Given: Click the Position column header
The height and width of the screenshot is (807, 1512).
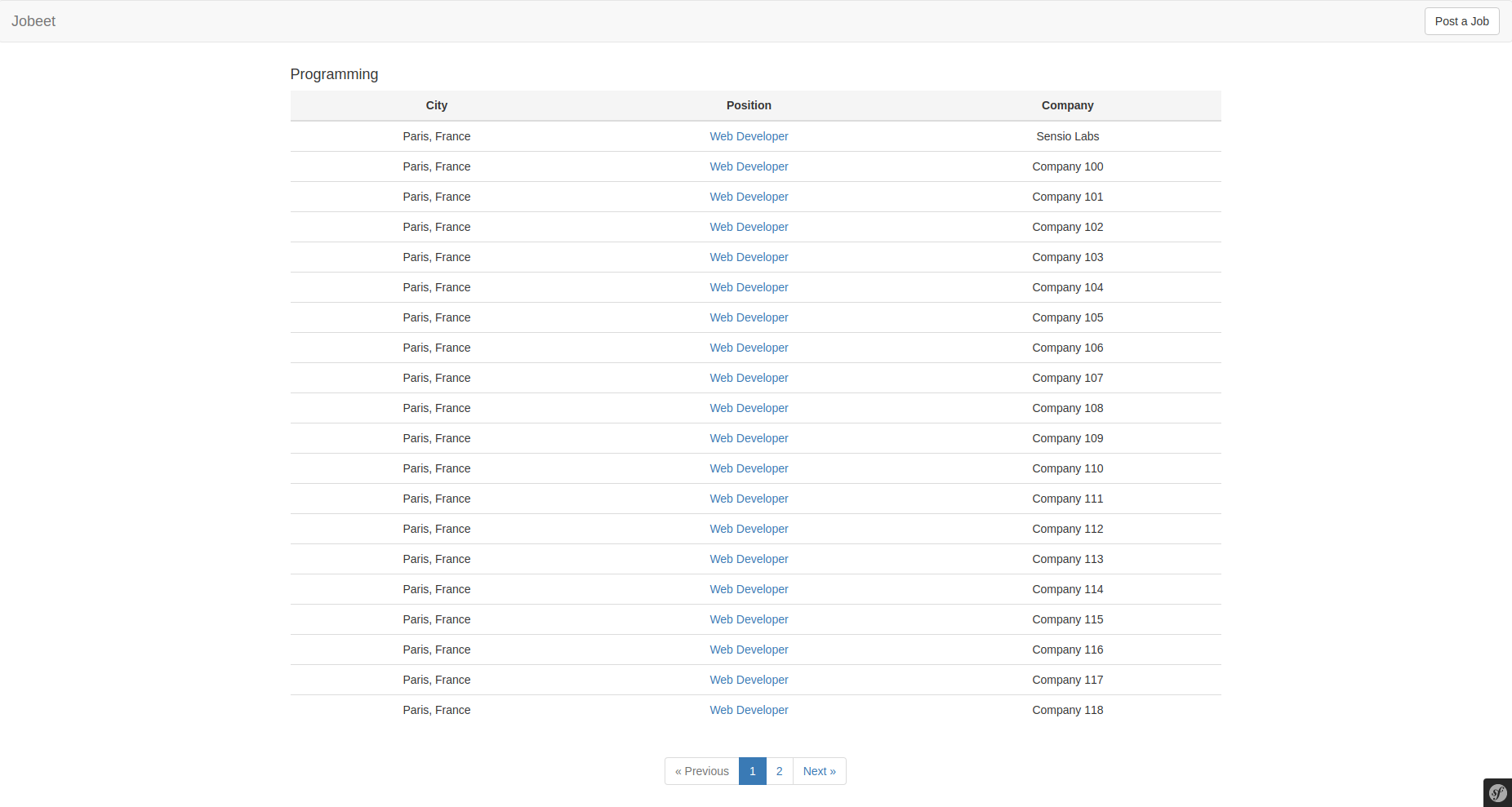Looking at the screenshot, I should pyautogui.click(x=749, y=105).
